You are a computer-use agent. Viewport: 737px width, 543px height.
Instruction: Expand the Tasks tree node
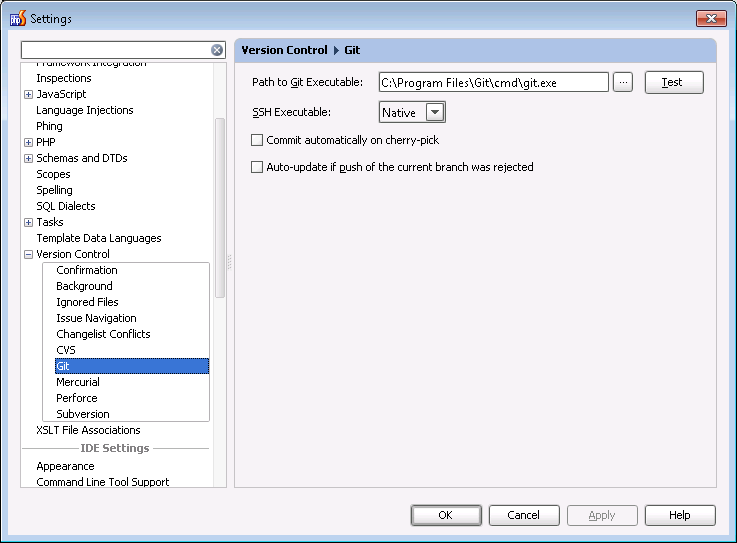[x=28, y=222]
